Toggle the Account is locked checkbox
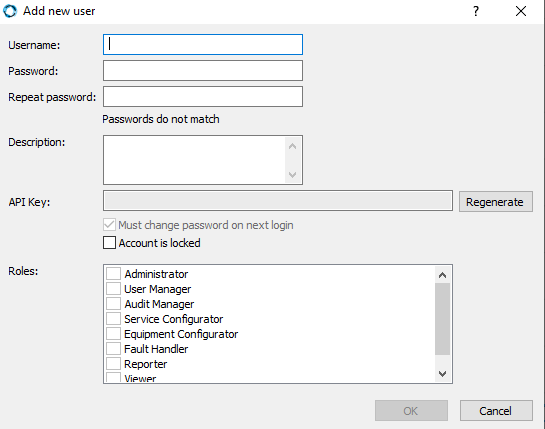545x429 pixels. 109,243
